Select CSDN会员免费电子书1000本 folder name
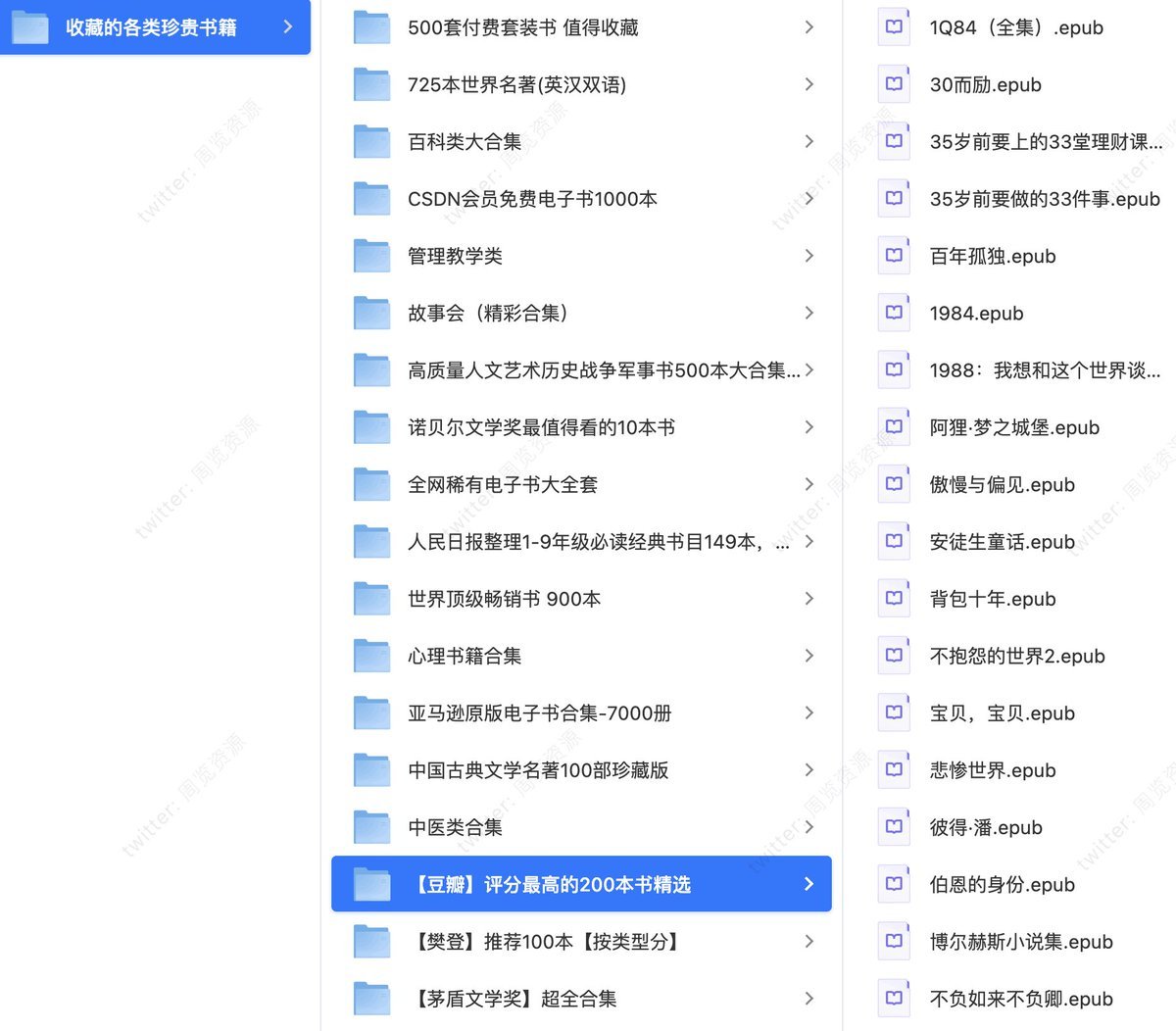 (x=532, y=199)
